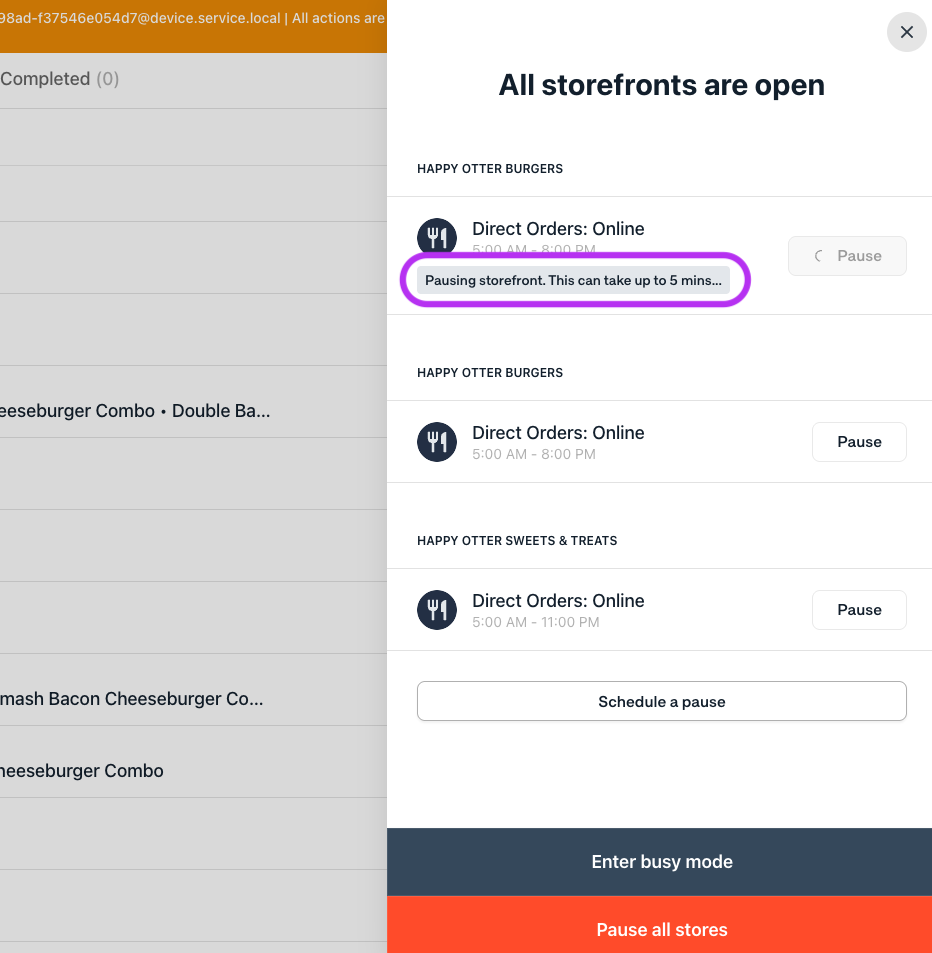
Task: Enter busy mode
Action: pos(660,862)
